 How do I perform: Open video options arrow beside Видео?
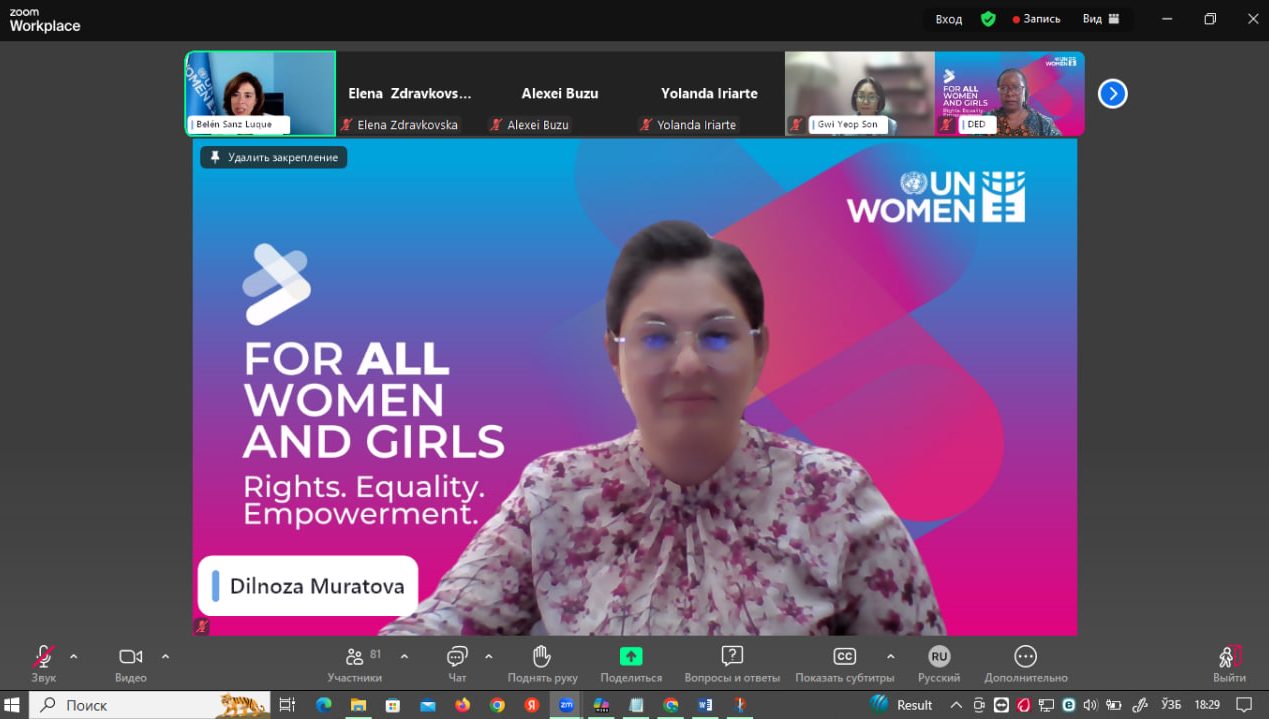pos(165,657)
